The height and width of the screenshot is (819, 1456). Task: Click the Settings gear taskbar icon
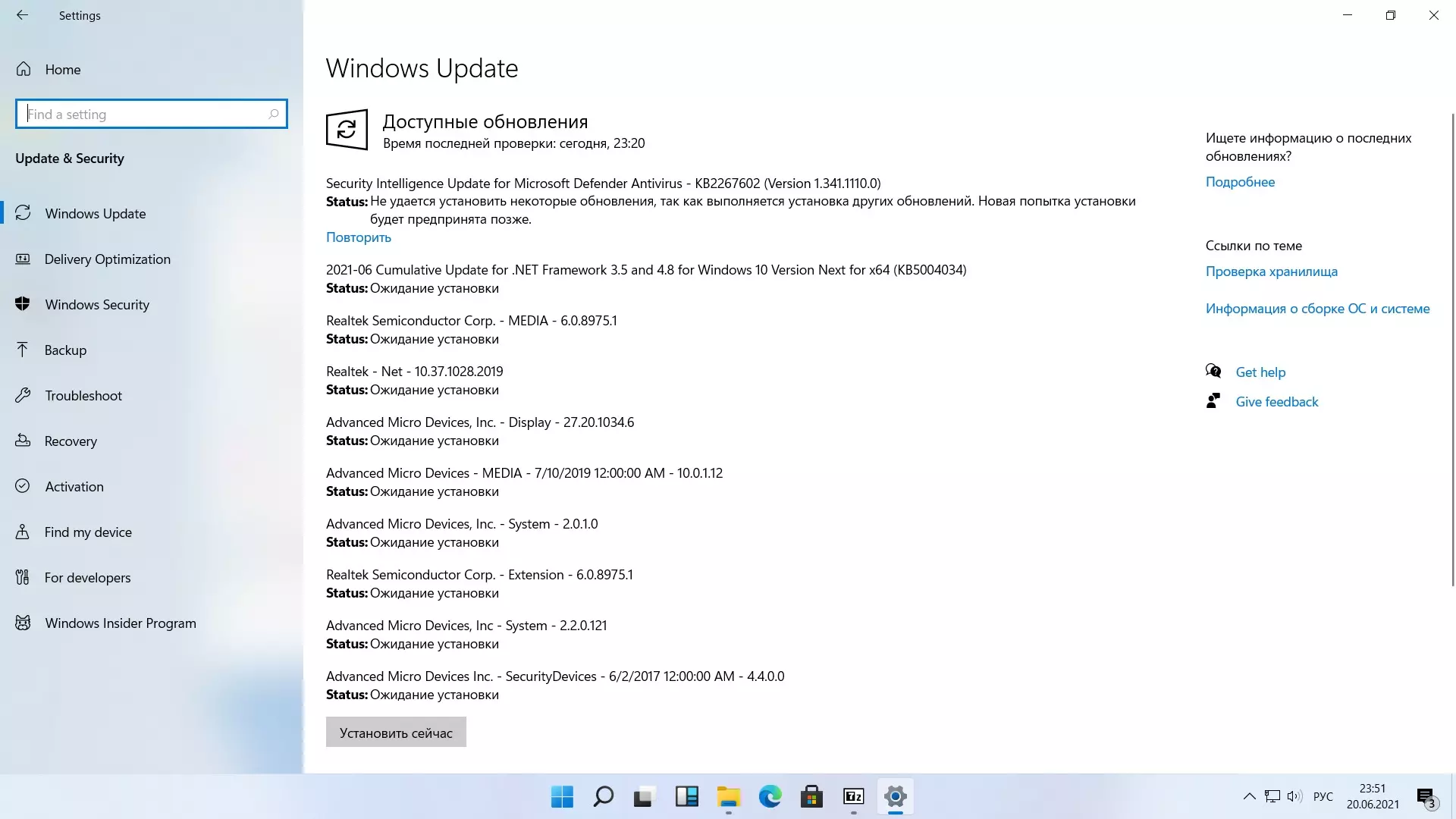tap(895, 797)
